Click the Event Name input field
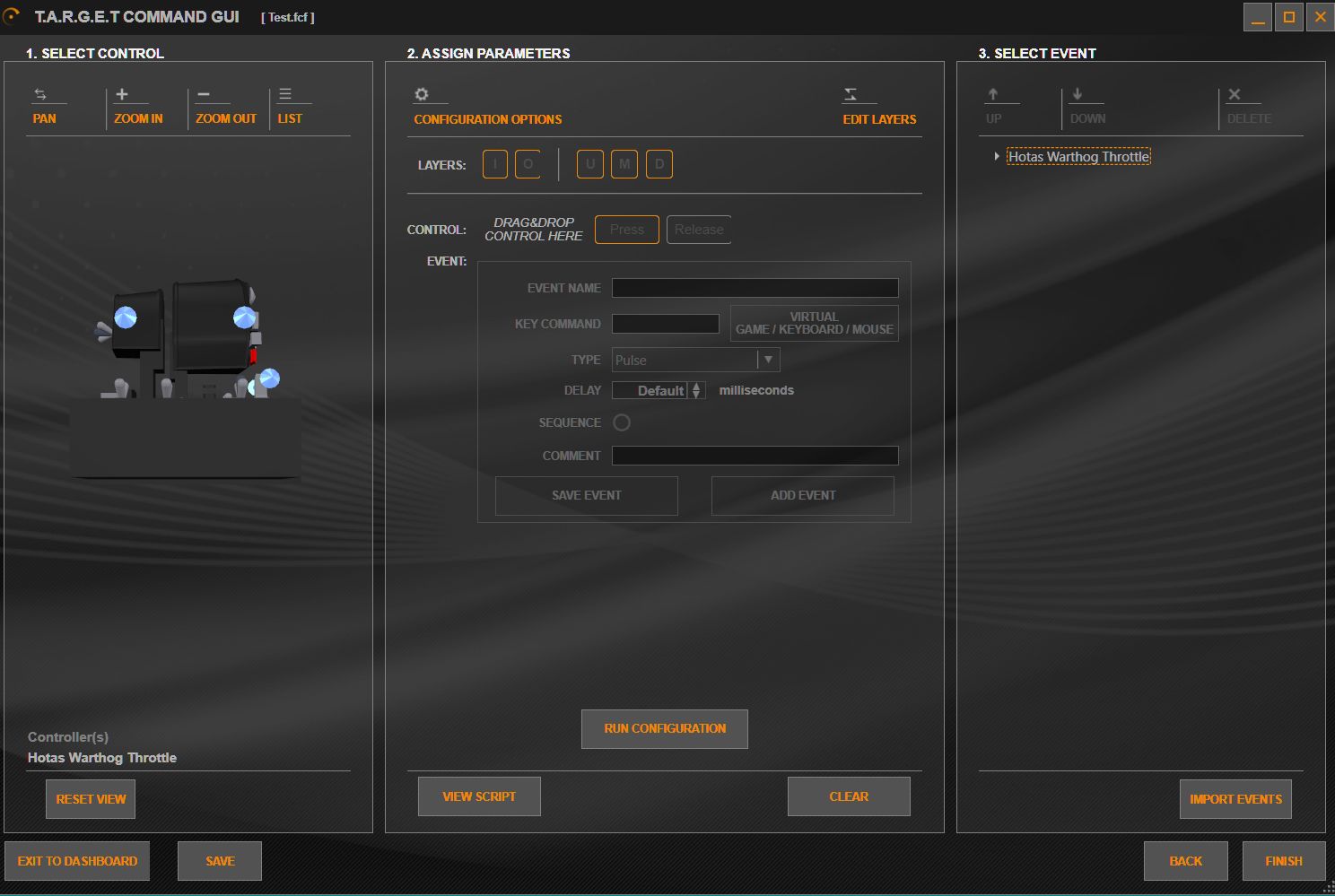1335x896 pixels. (755, 288)
